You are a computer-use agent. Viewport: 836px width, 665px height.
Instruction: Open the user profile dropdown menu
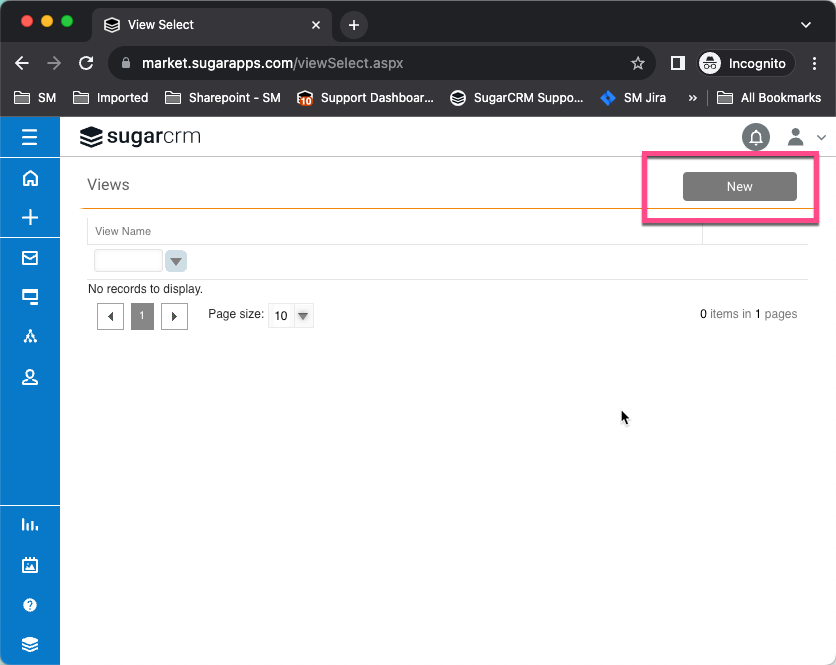[805, 138]
